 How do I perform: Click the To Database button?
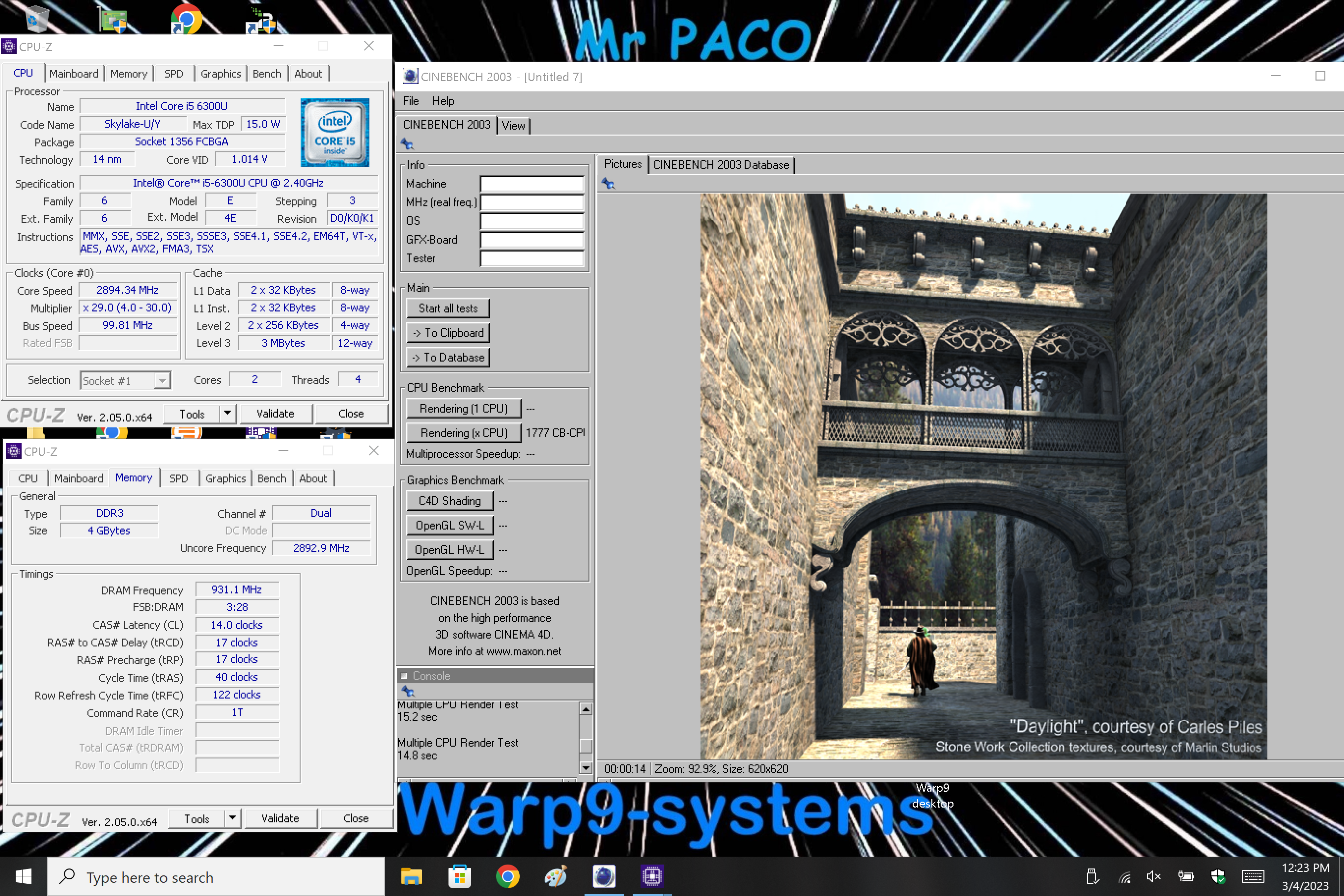[x=448, y=357]
